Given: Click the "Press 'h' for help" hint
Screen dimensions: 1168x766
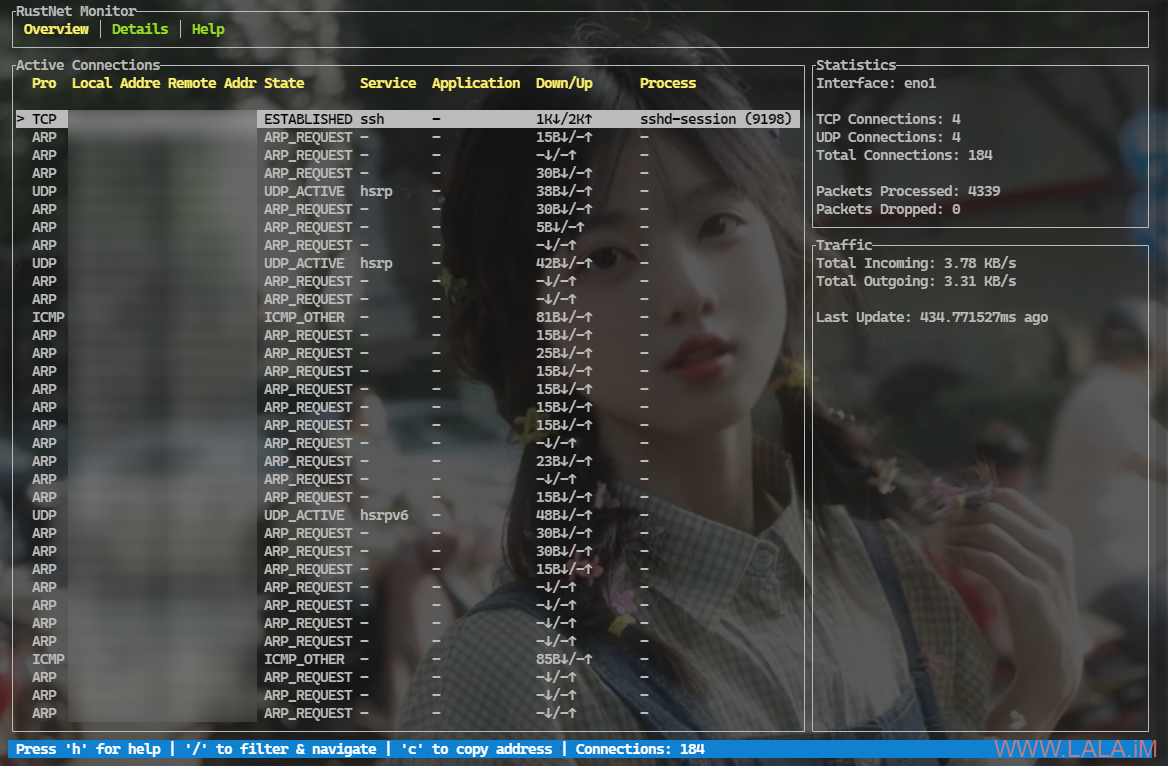Looking at the screenshot, I should click(88, 749).
